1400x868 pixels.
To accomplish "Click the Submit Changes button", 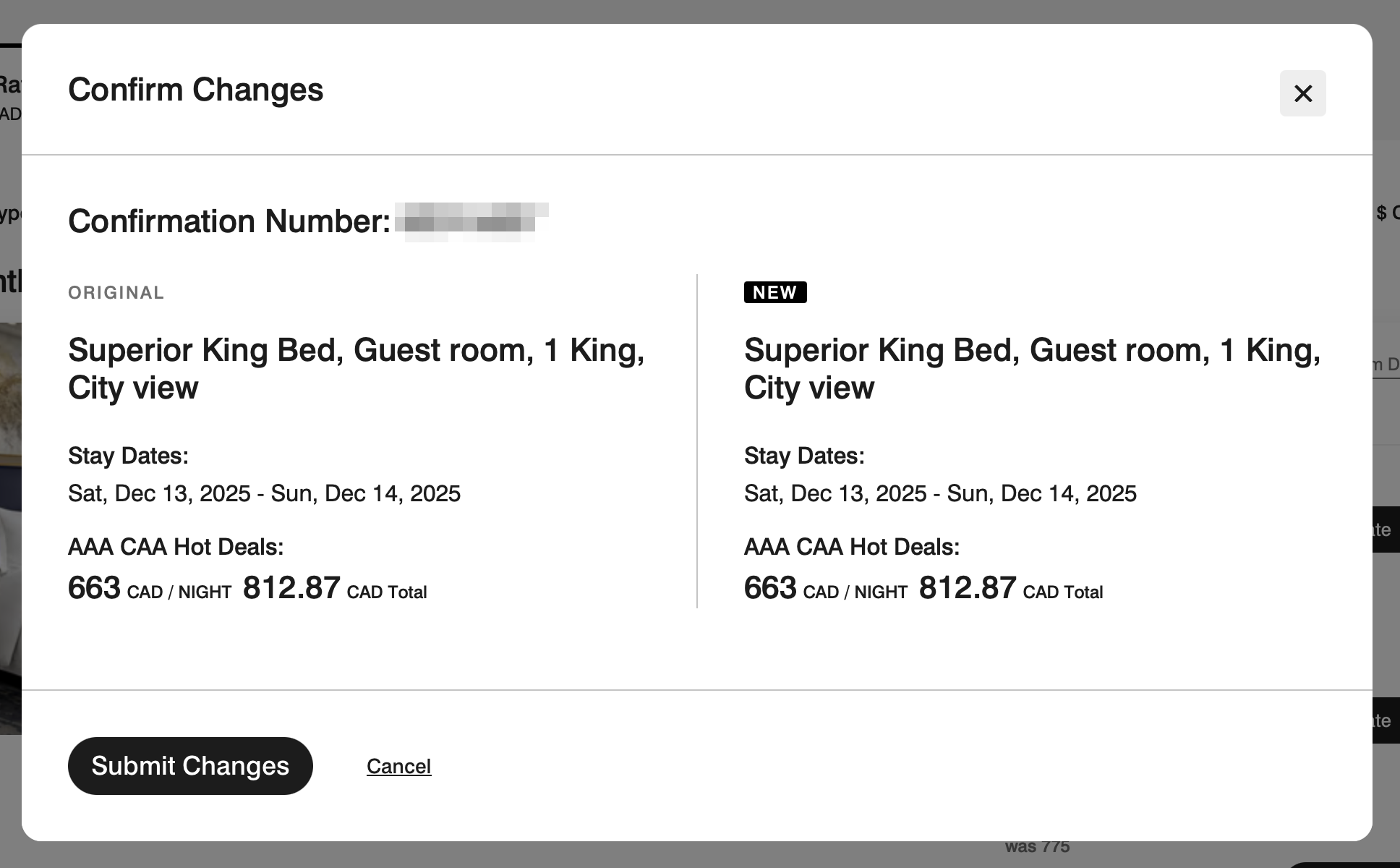I will 190,766.
